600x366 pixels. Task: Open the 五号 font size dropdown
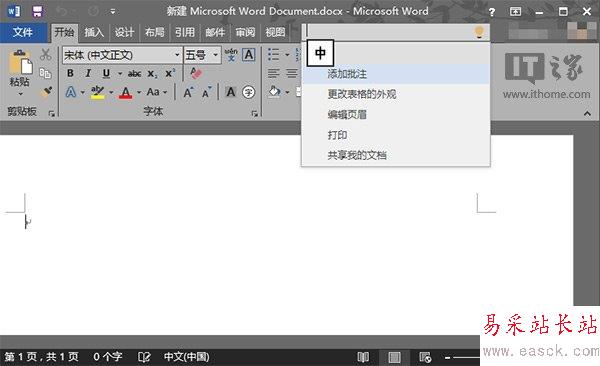(x=215, y=55)
